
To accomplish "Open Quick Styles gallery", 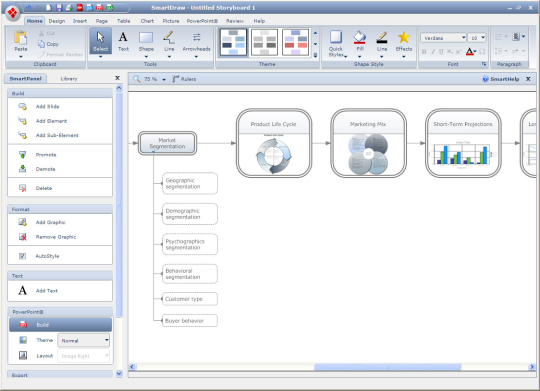I will (336, 43).
